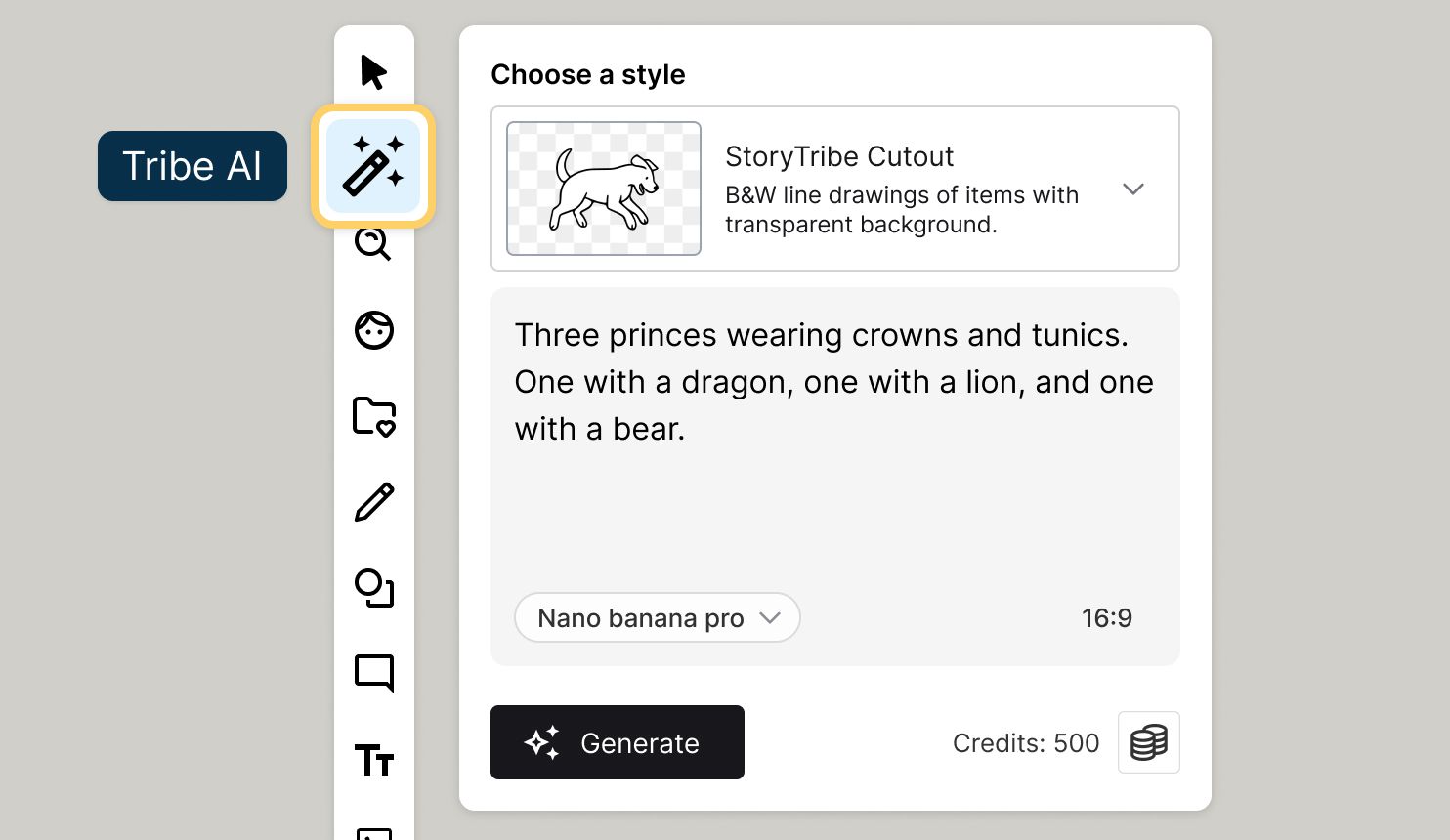Select the shapes tool
Viewport: 1450px width, 840px height.
coord(373,588)
